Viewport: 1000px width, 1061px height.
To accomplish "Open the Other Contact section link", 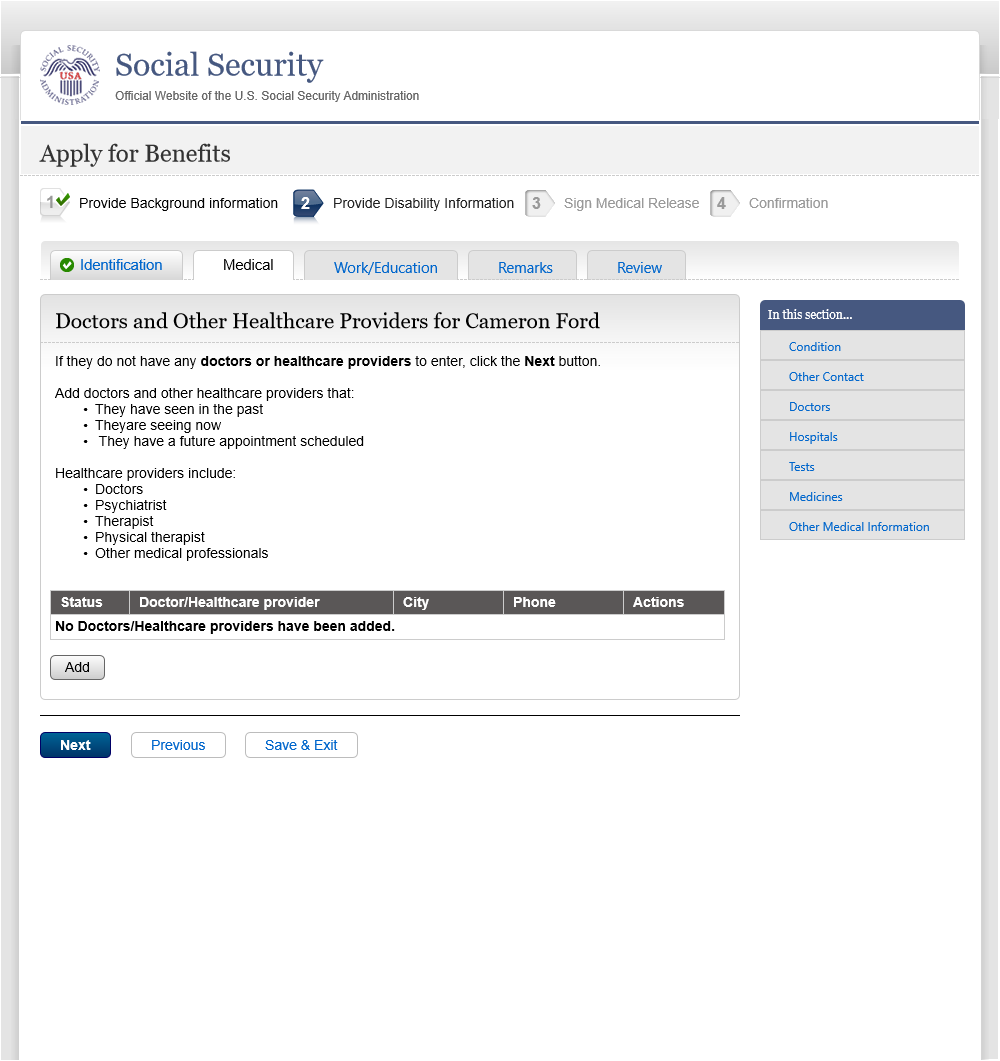I will click(x=826, y=377).
